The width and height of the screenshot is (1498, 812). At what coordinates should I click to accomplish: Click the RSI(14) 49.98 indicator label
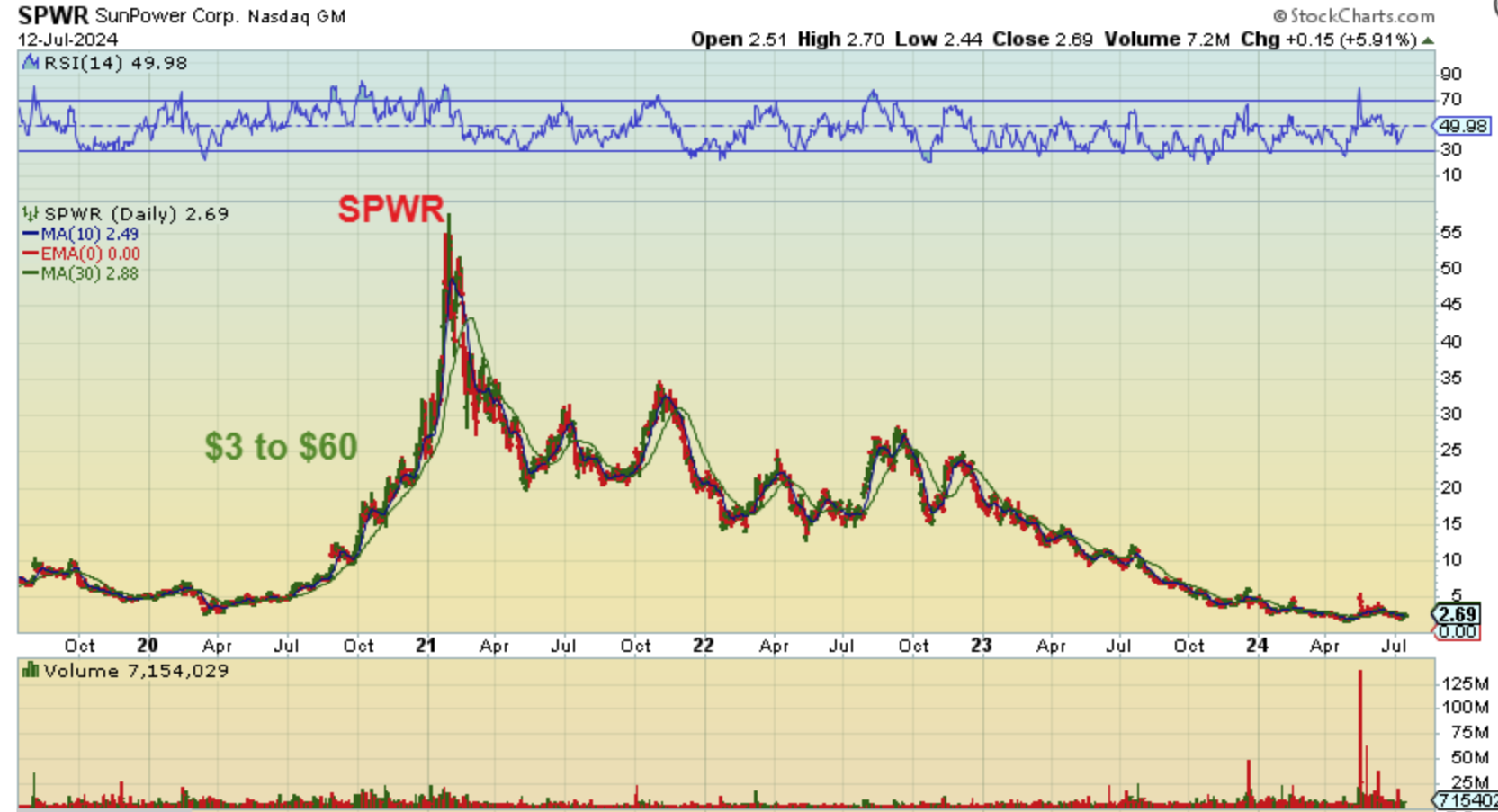point(115,63)
